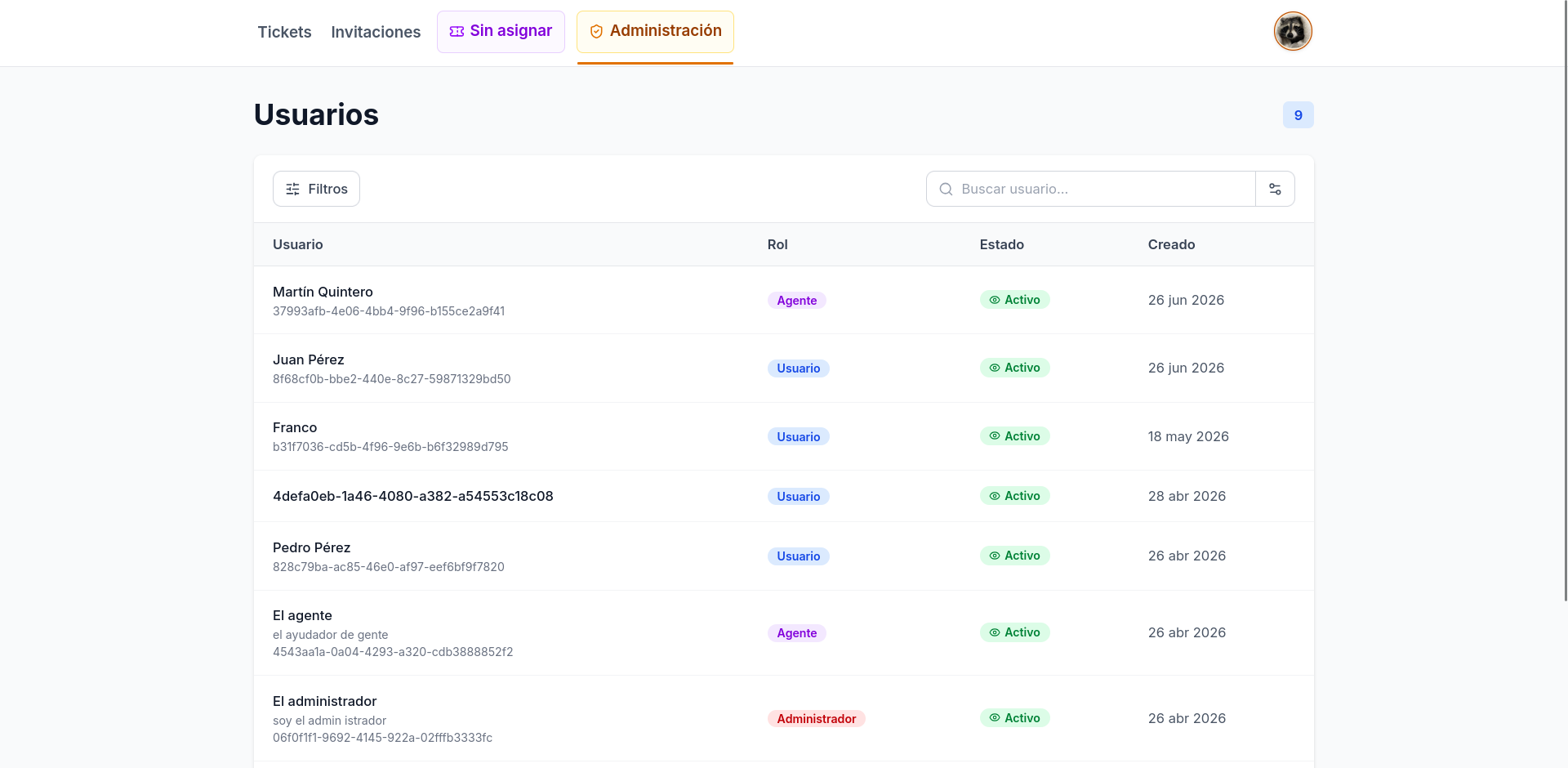This screenshot has width=1568, height=768.
Task: Click Usuario role badge for Pedro Pérez
Action: [x=799, y=556]
